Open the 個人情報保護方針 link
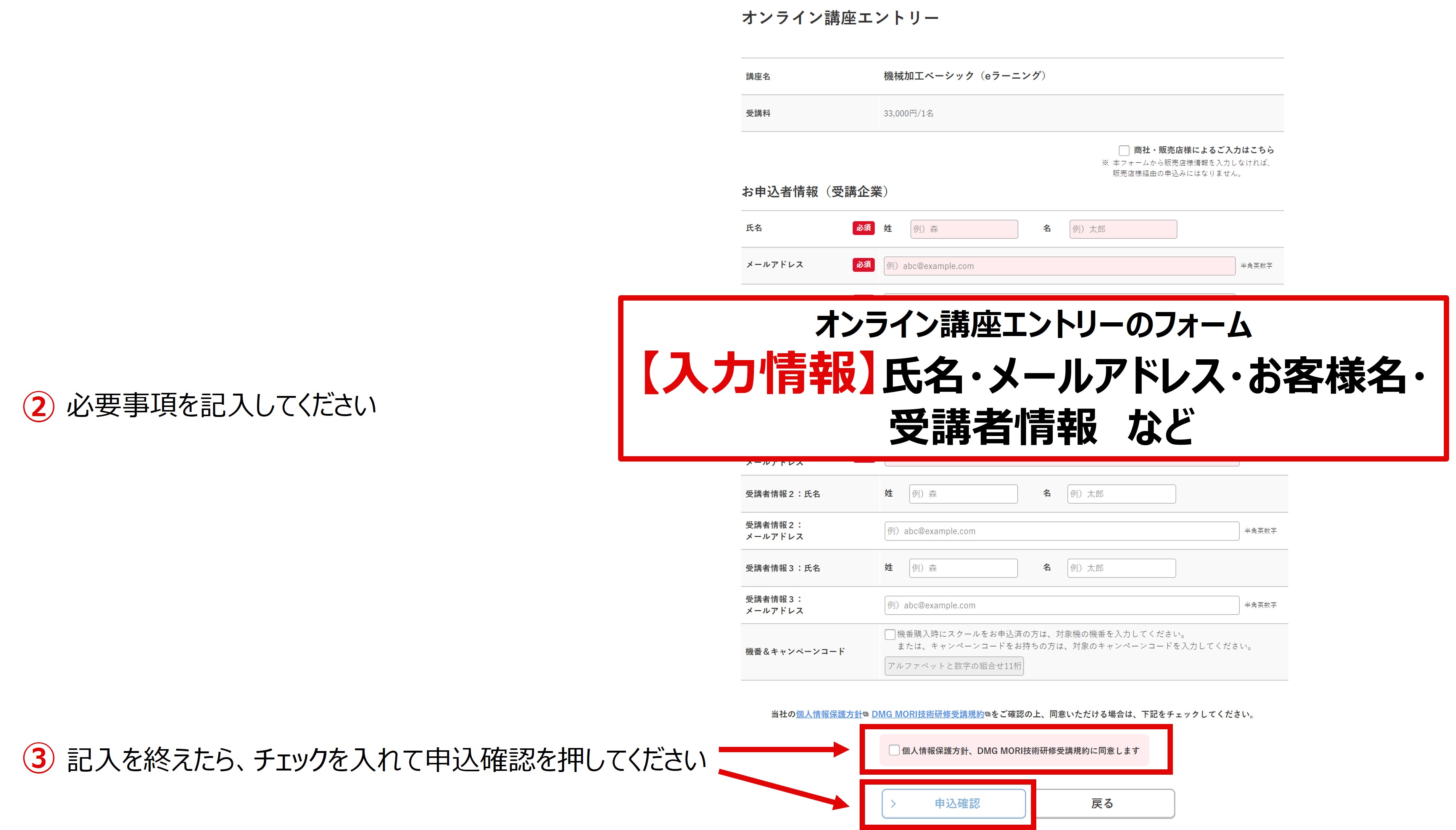Viewport: 1456px width, 830px height. click(829, 714)
